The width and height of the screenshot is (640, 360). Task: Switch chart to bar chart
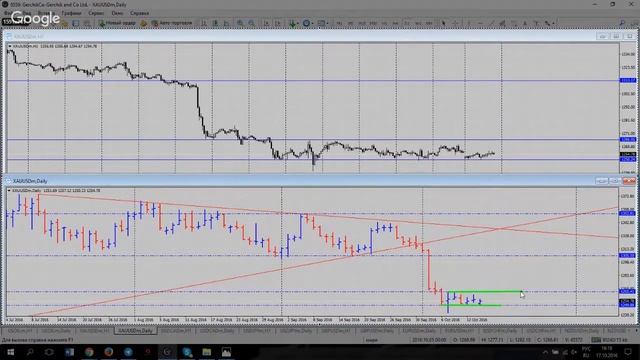click(204, 23)
